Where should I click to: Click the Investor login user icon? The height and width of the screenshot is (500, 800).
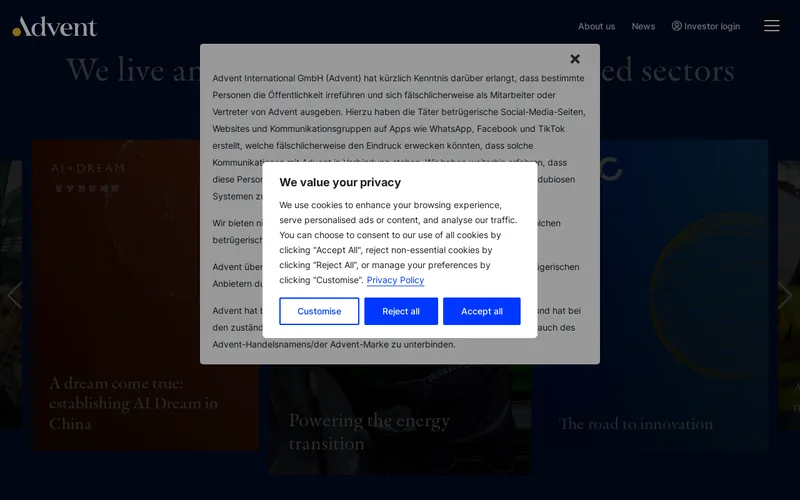pyautogui.click(x=677, y=26)
